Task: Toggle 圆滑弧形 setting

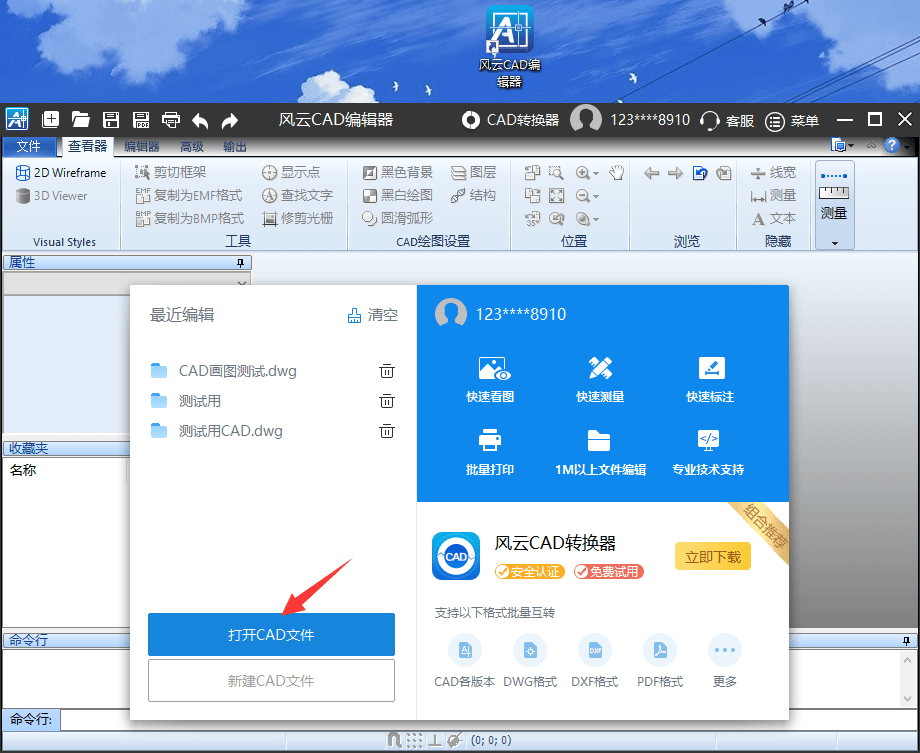Action: pos(397,218)
